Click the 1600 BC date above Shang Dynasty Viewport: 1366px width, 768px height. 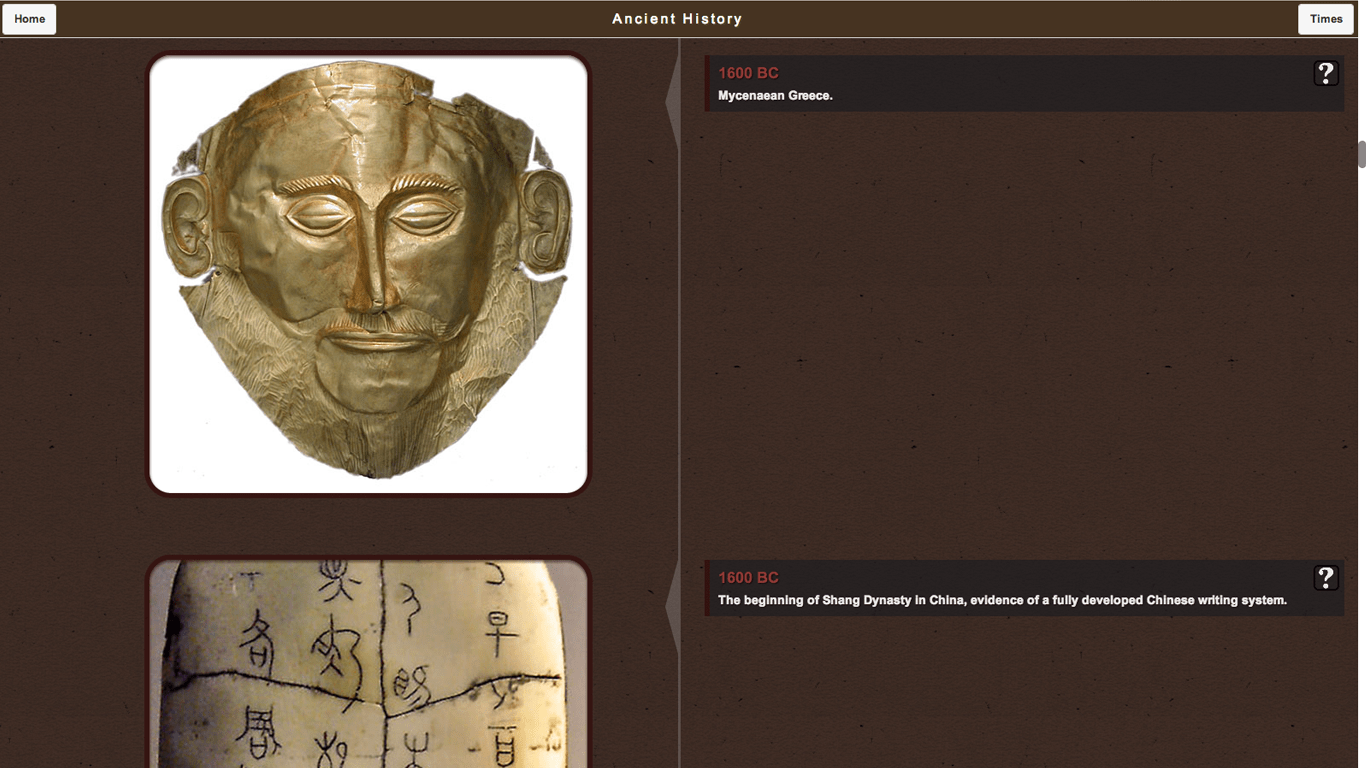click(x=748, y=578)
